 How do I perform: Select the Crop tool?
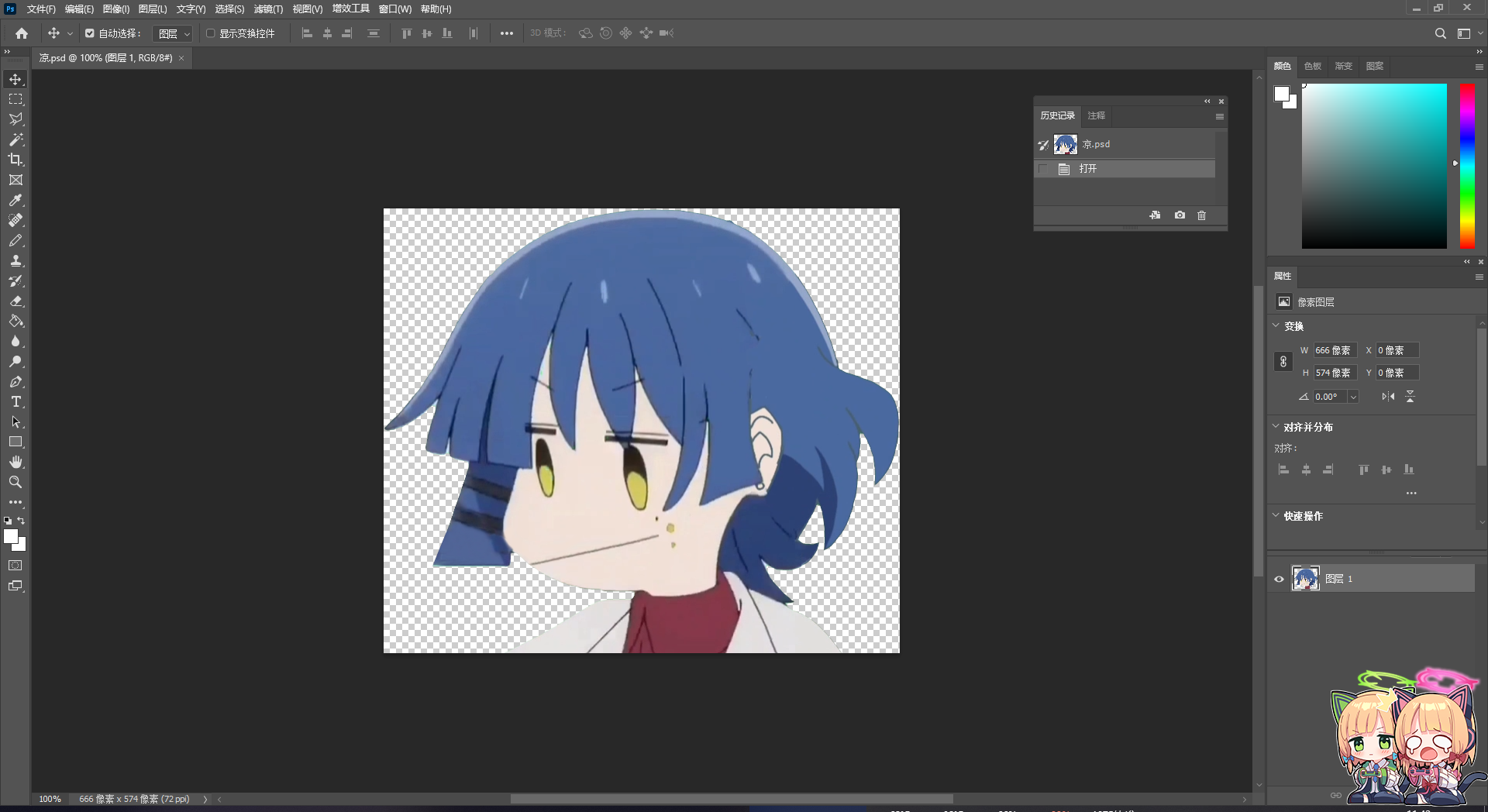click(15, 160)
